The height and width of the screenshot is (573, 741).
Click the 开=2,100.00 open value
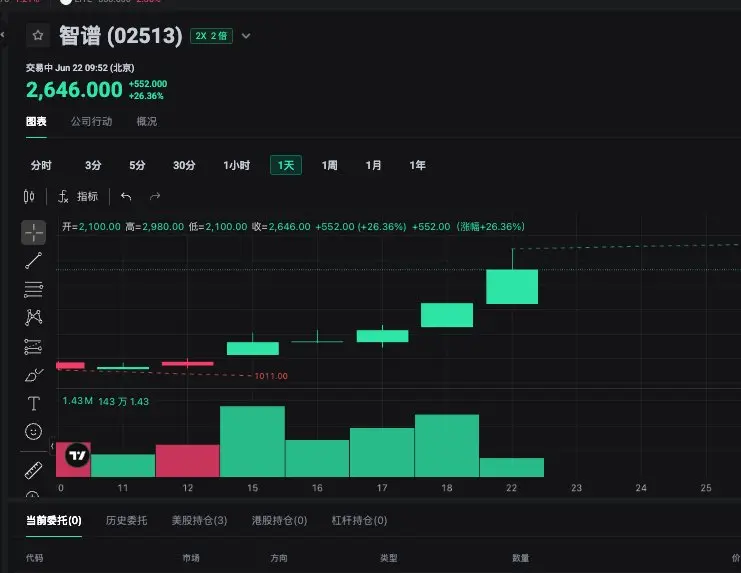pyautogui.click(x=91, y=227)
